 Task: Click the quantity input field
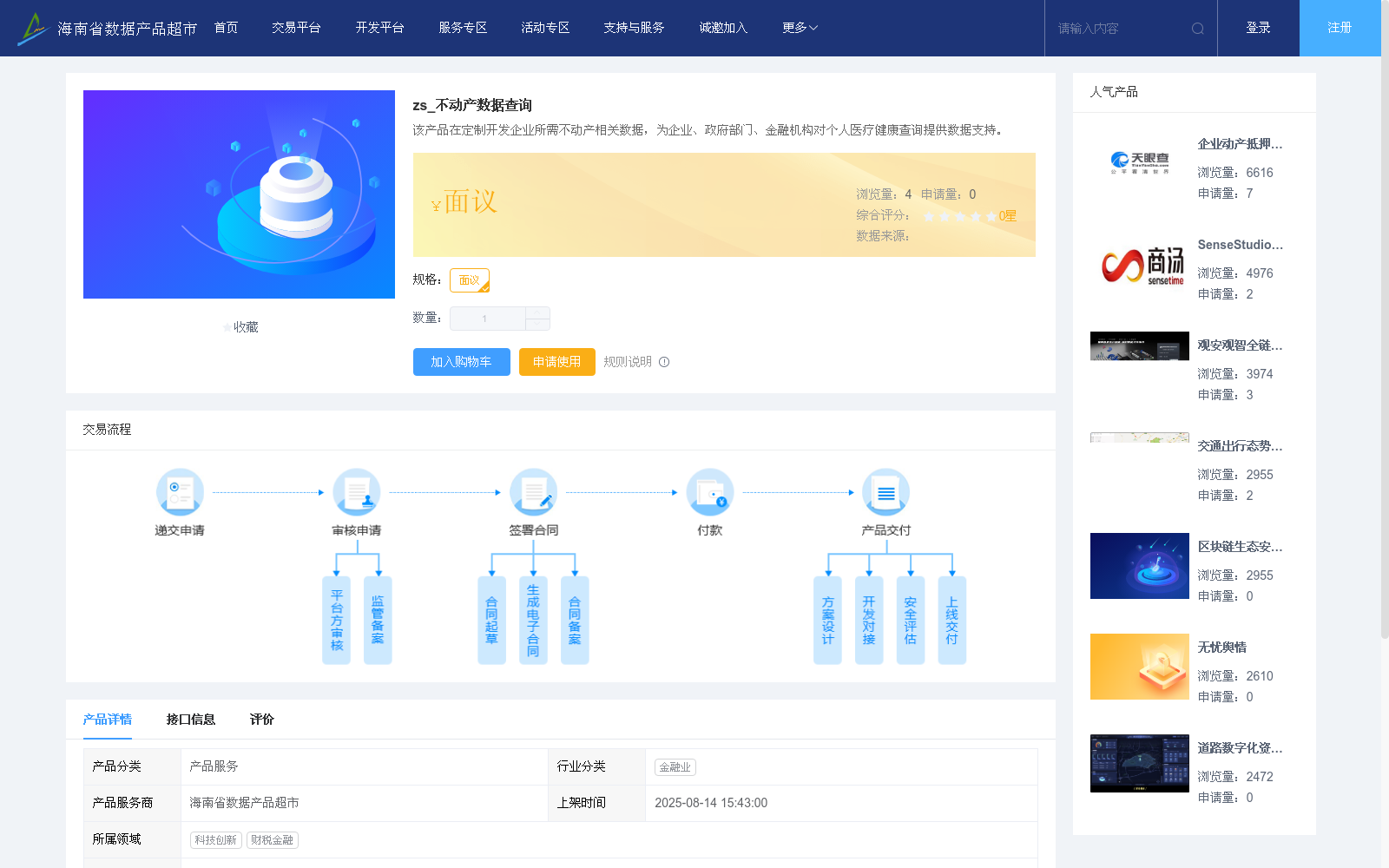[487, 319]
